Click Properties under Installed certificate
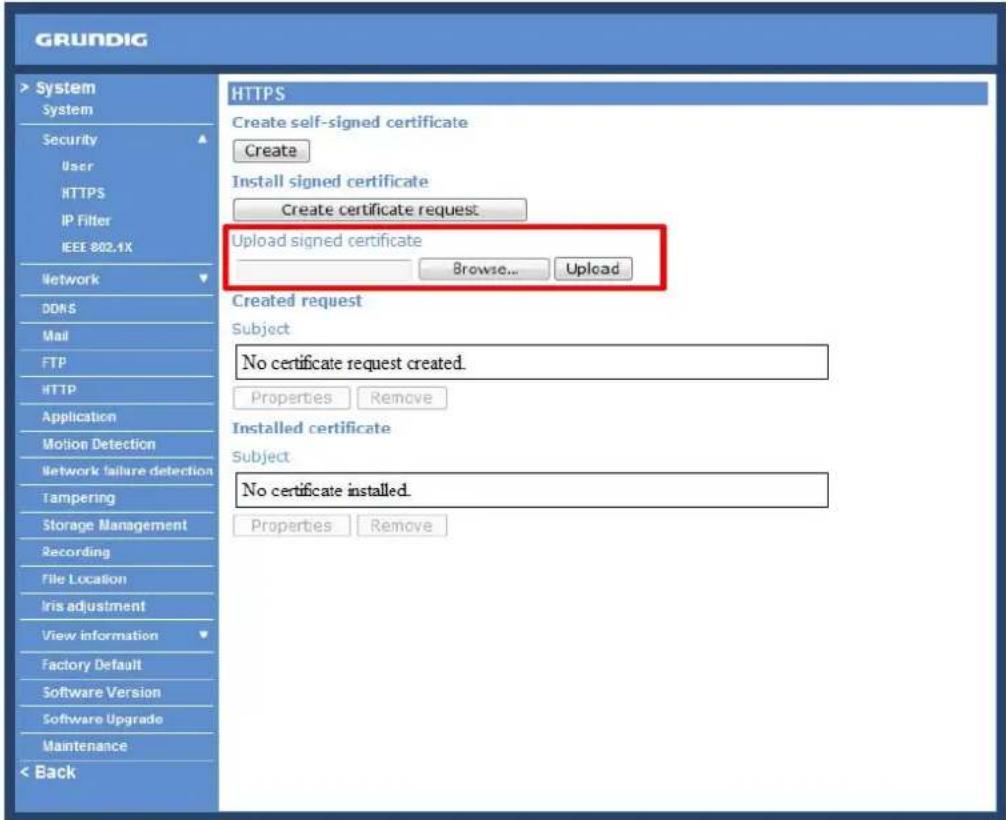Screen dimensions: 1006x820 [x=291, y=525]
